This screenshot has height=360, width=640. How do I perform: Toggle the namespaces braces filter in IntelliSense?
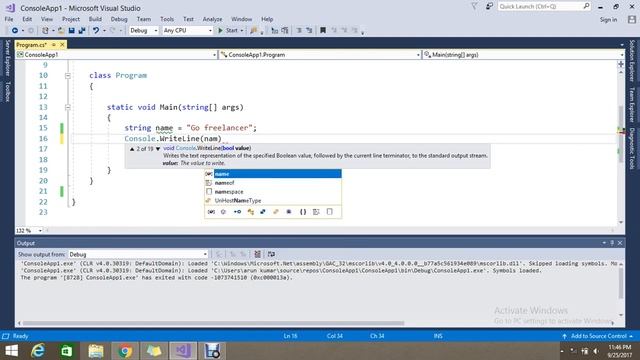(303, 212)
